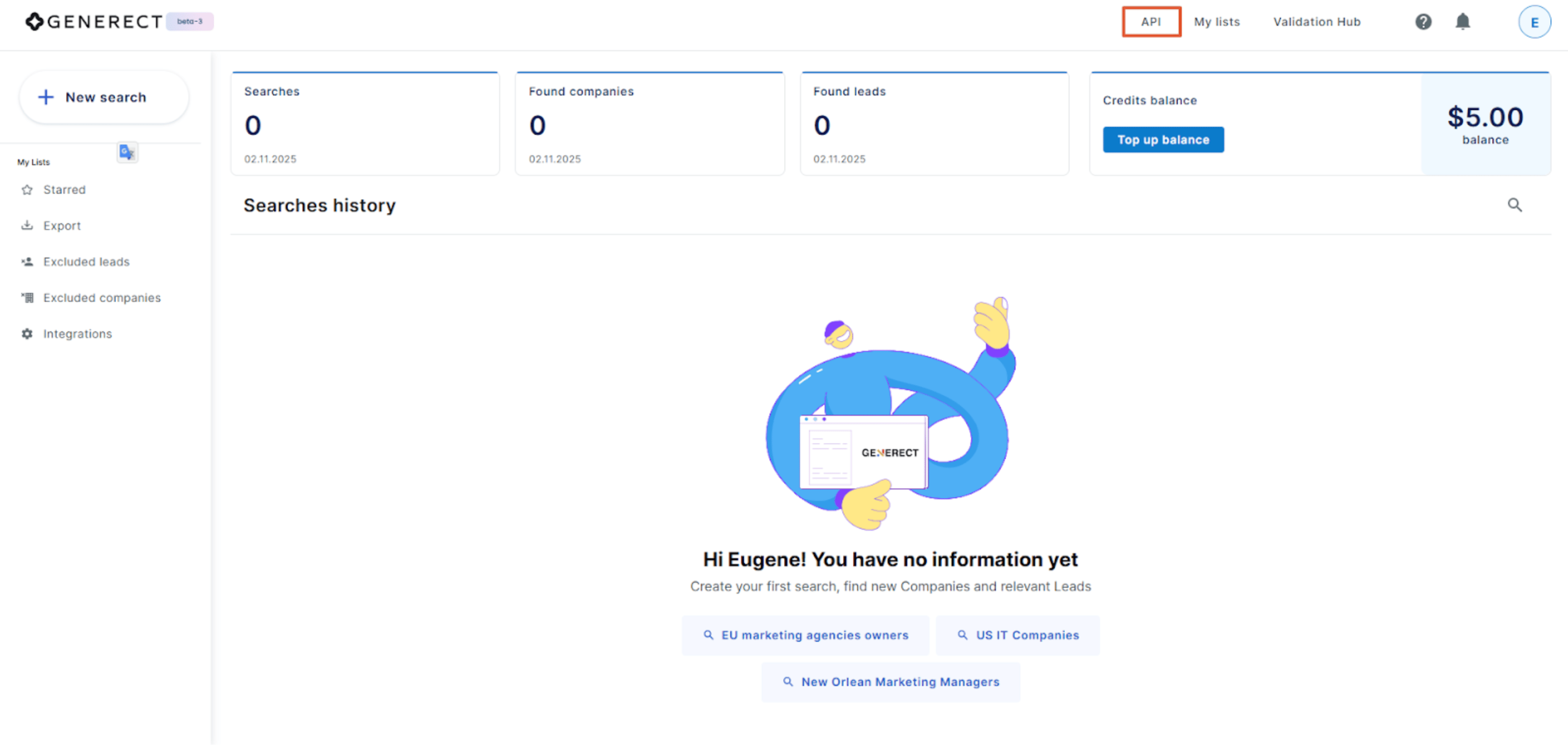Click the My Lists sidebar label

[x=34, y=163]
